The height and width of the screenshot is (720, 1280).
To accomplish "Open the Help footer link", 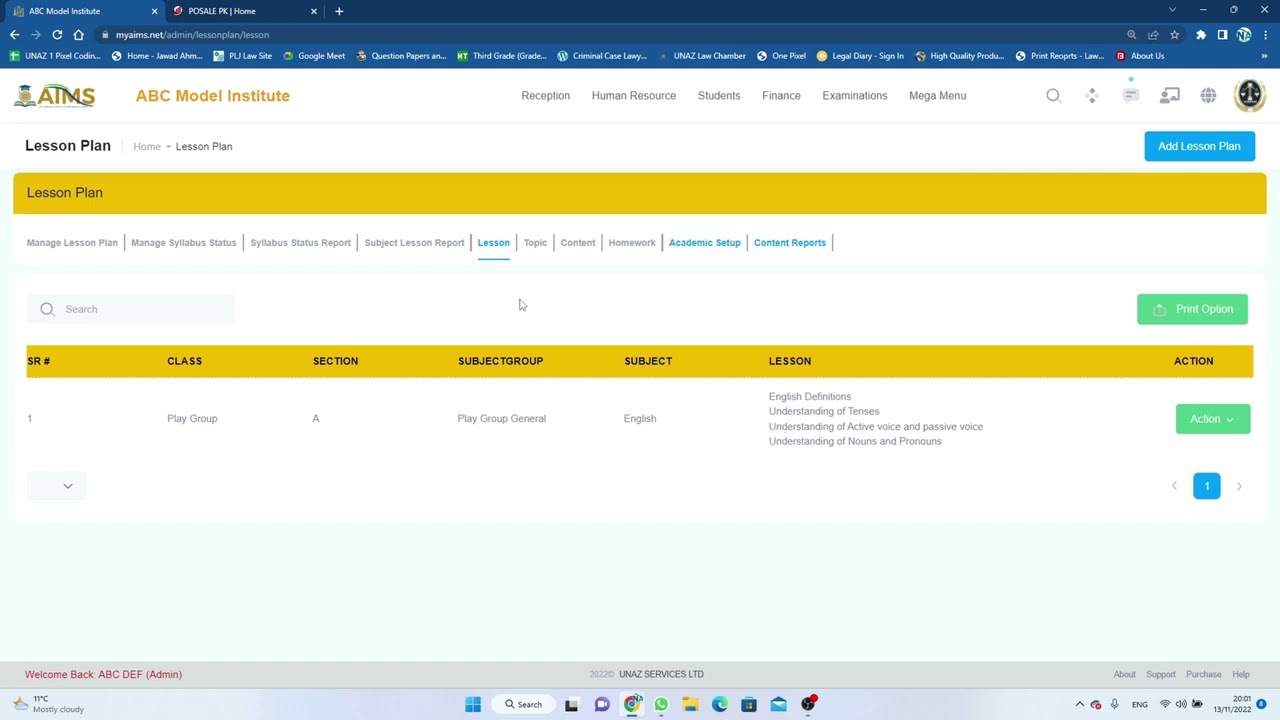I will coord(1241,675).
